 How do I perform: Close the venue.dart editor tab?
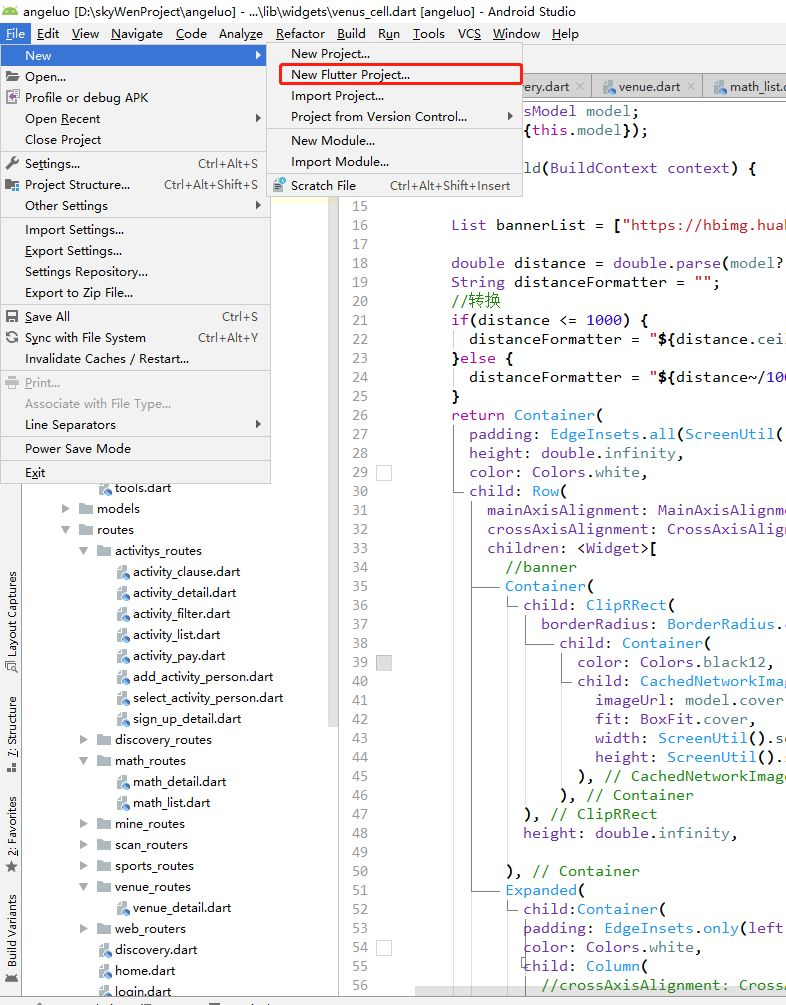coord(691,86)
